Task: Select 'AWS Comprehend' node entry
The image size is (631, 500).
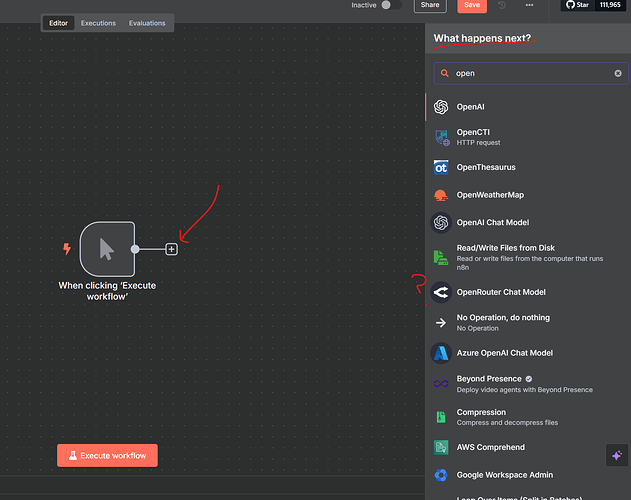Action: (528, 447)
